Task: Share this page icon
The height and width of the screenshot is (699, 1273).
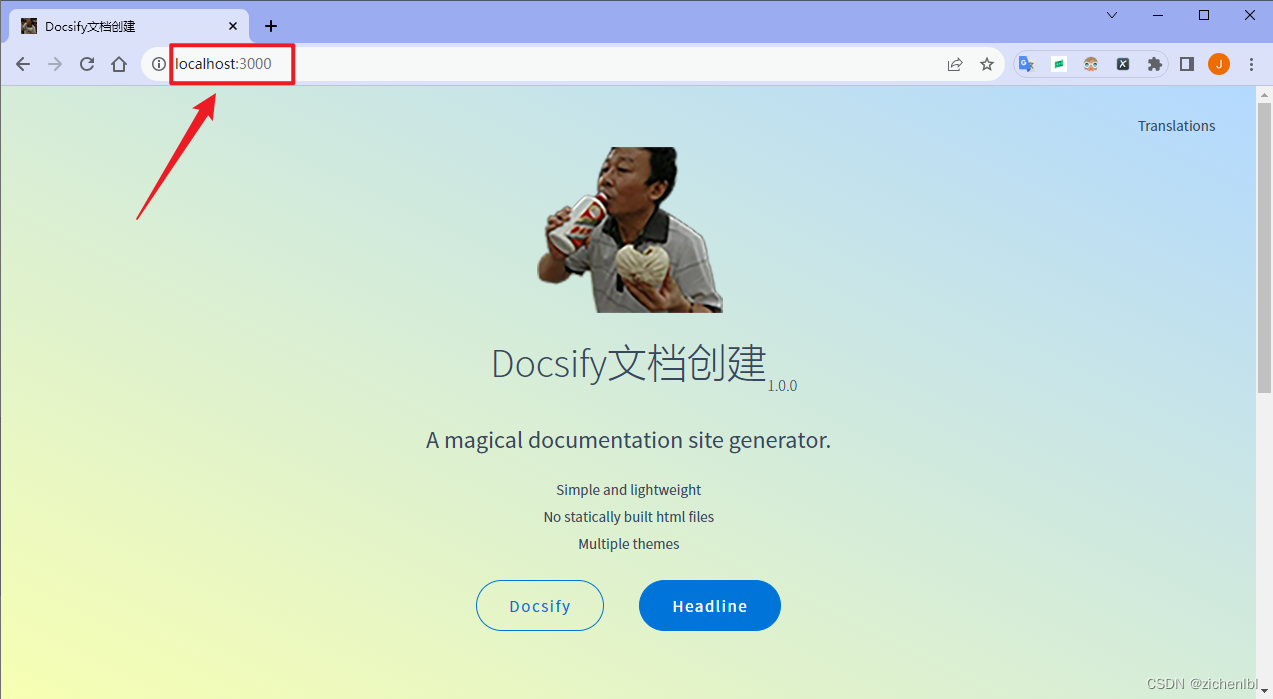Action: tap(955, 64)
